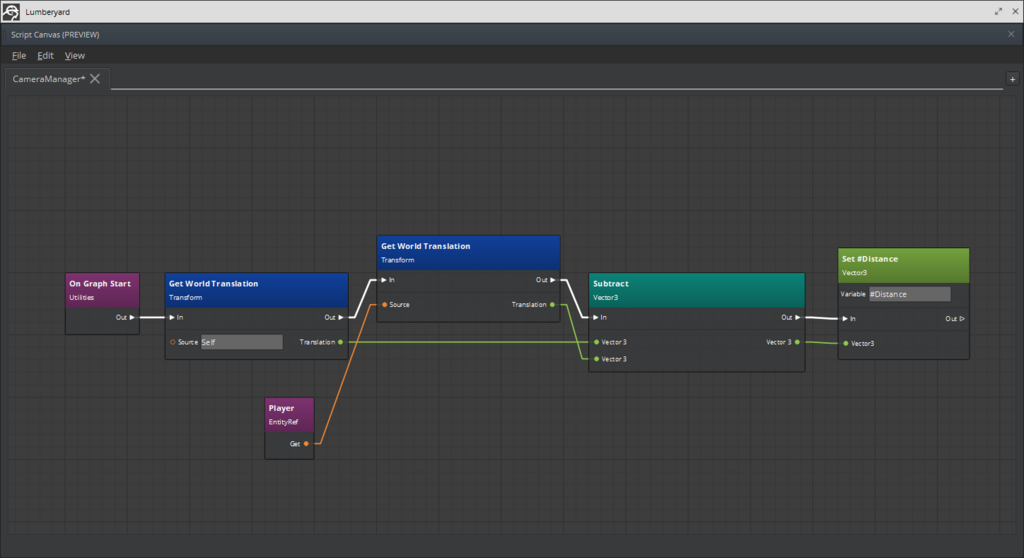The width and height of the screenshot is (1024, 558).
Task: Click Out pin on upper Get World Translation node
Action: coord(552,280)
